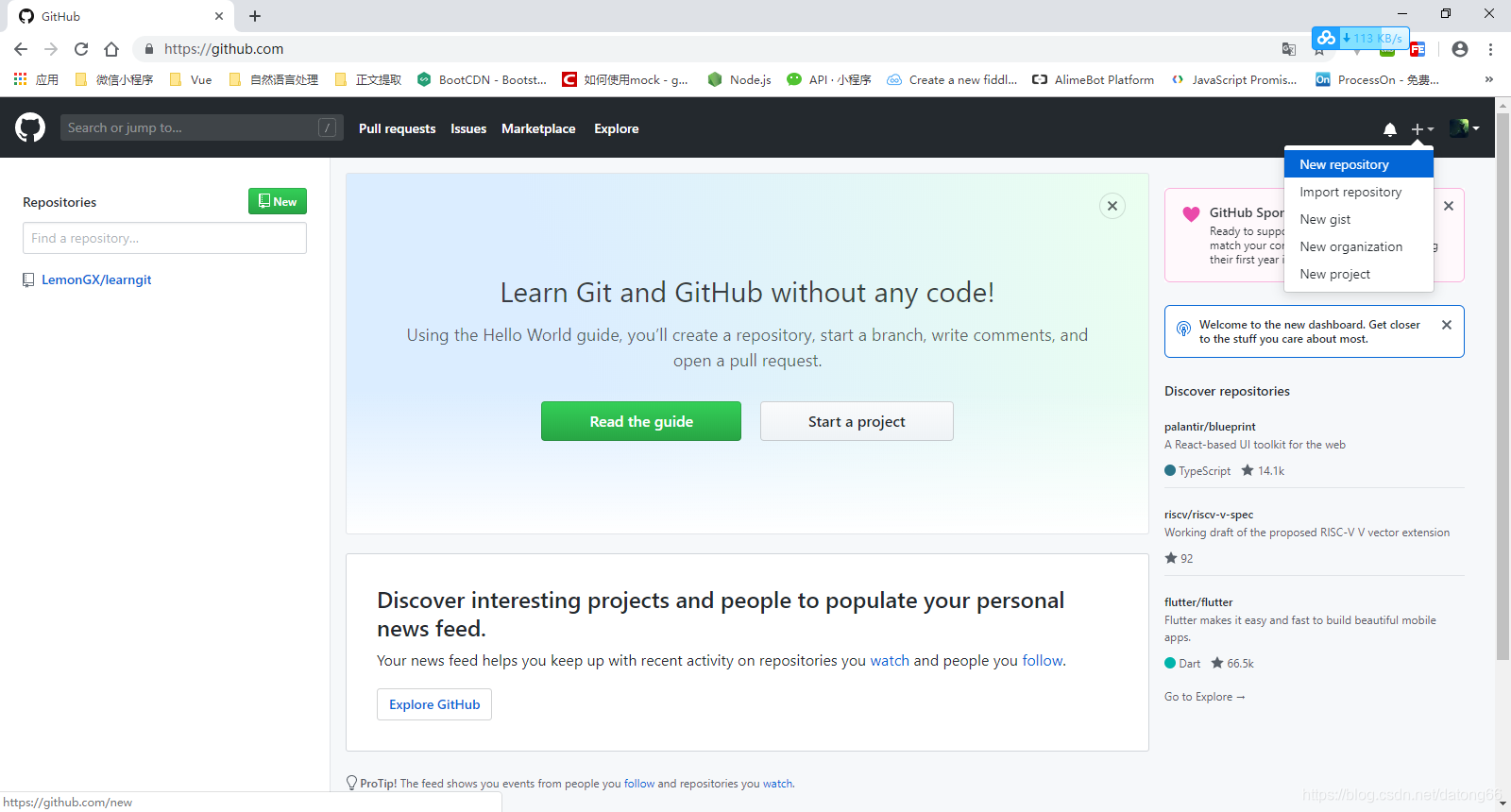Image resolution: width=1511 pixels, height=812 pixels.
Task: Open the user avatar menu
Action: 1465,128
